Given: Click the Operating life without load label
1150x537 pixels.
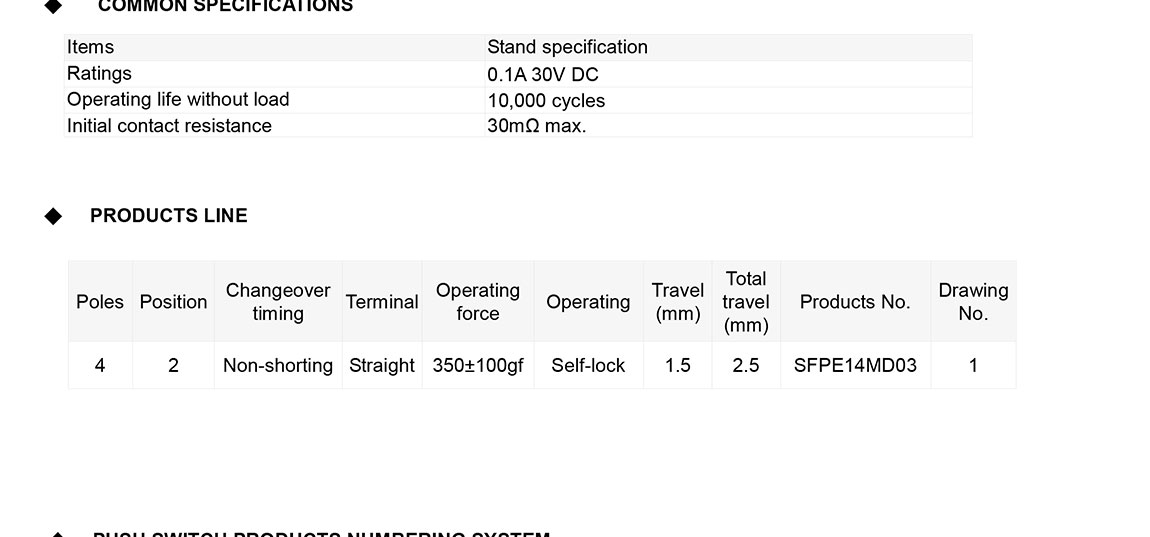Looking at the screenshot, I should [x=178, y=100].
